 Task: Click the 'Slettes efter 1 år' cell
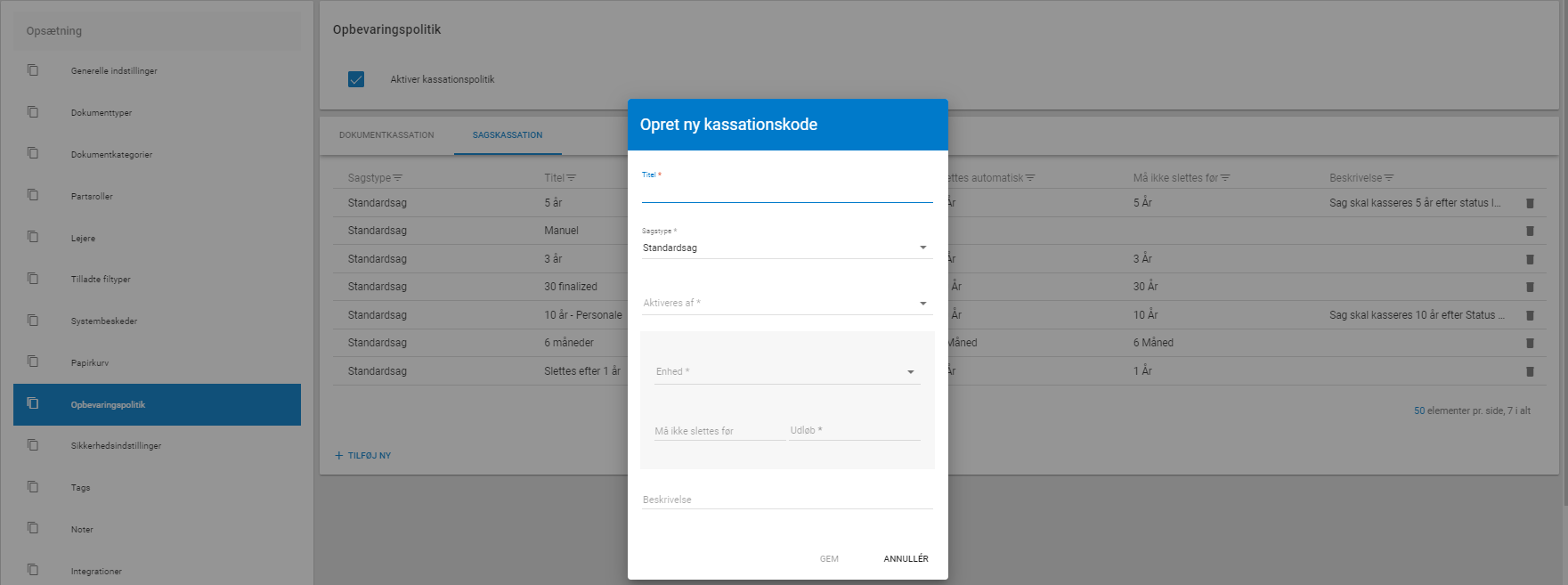582,371
